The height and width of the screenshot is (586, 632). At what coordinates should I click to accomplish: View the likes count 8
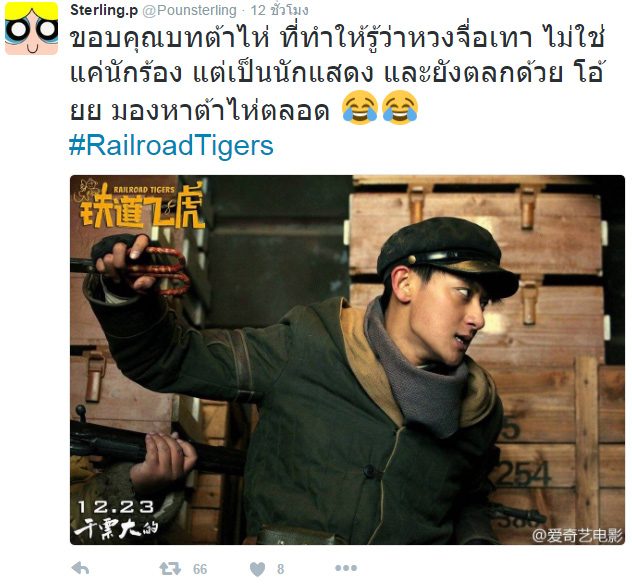click(x=281, y=569)
